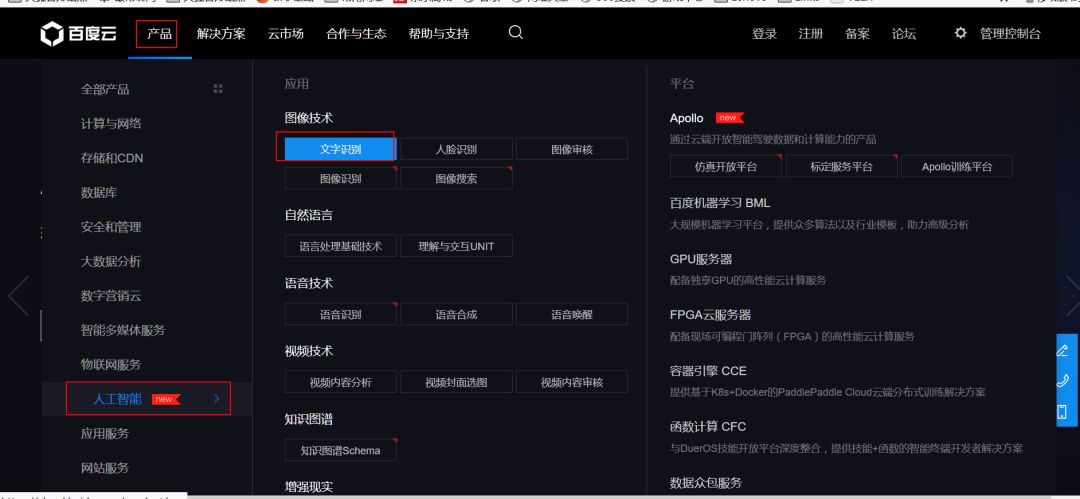Open 函数计算 CFC product
This screenshot has width=1080, height=499.
(x=707, y=427)
